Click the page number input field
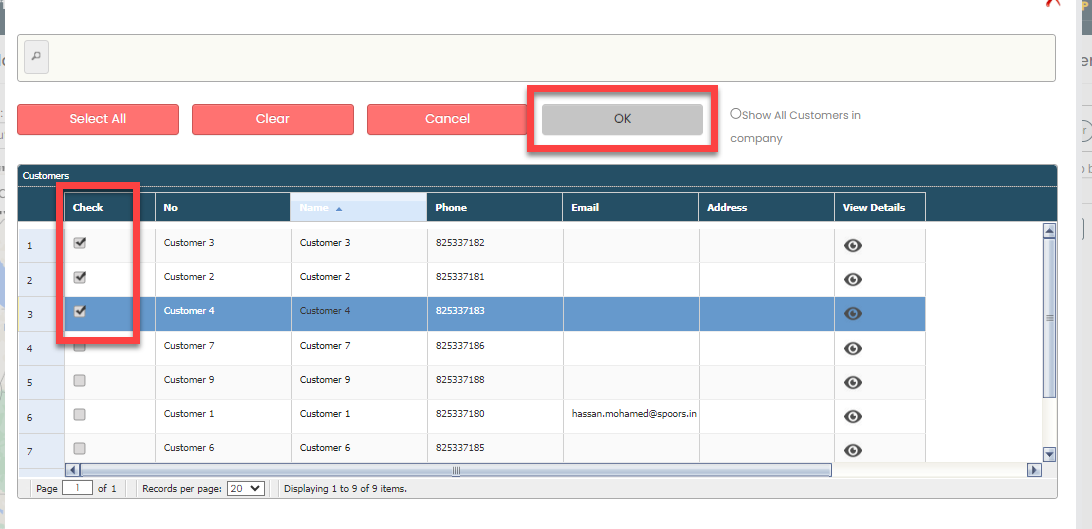This screenshot has height=529, width=1092. 77,489
